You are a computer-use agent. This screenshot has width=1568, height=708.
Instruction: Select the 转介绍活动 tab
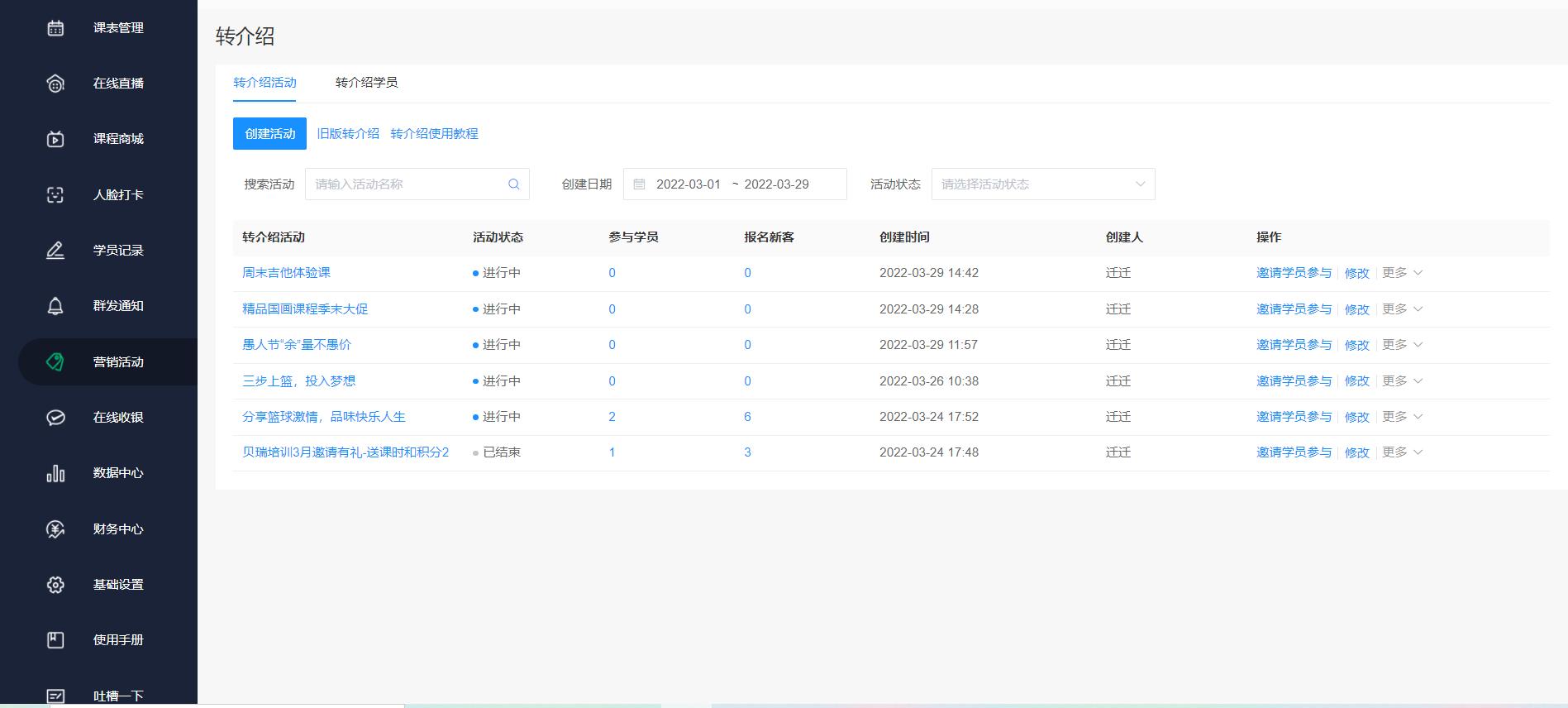(265, 83)
